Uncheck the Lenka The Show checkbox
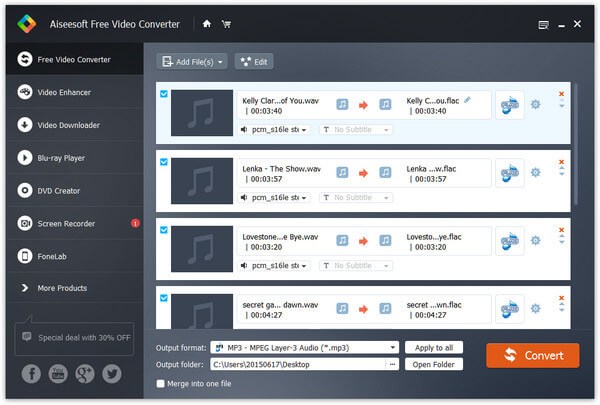Screen dimensions: 600x405 [164, 162]
